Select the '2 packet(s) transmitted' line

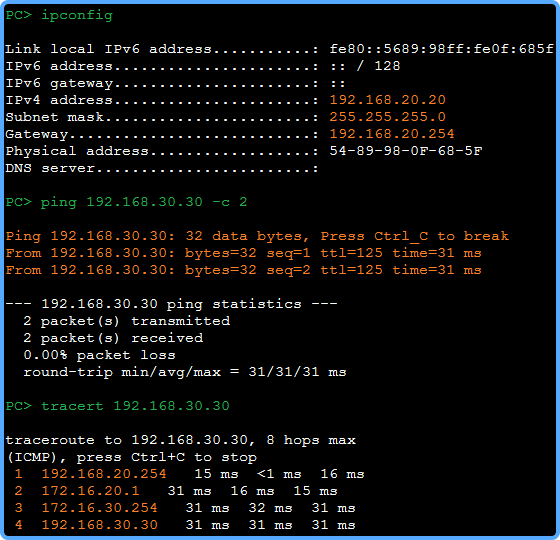click(x=126, y=321)
